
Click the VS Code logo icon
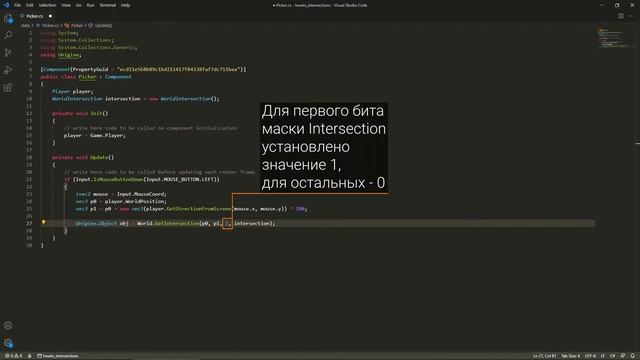tap(6, 5)
